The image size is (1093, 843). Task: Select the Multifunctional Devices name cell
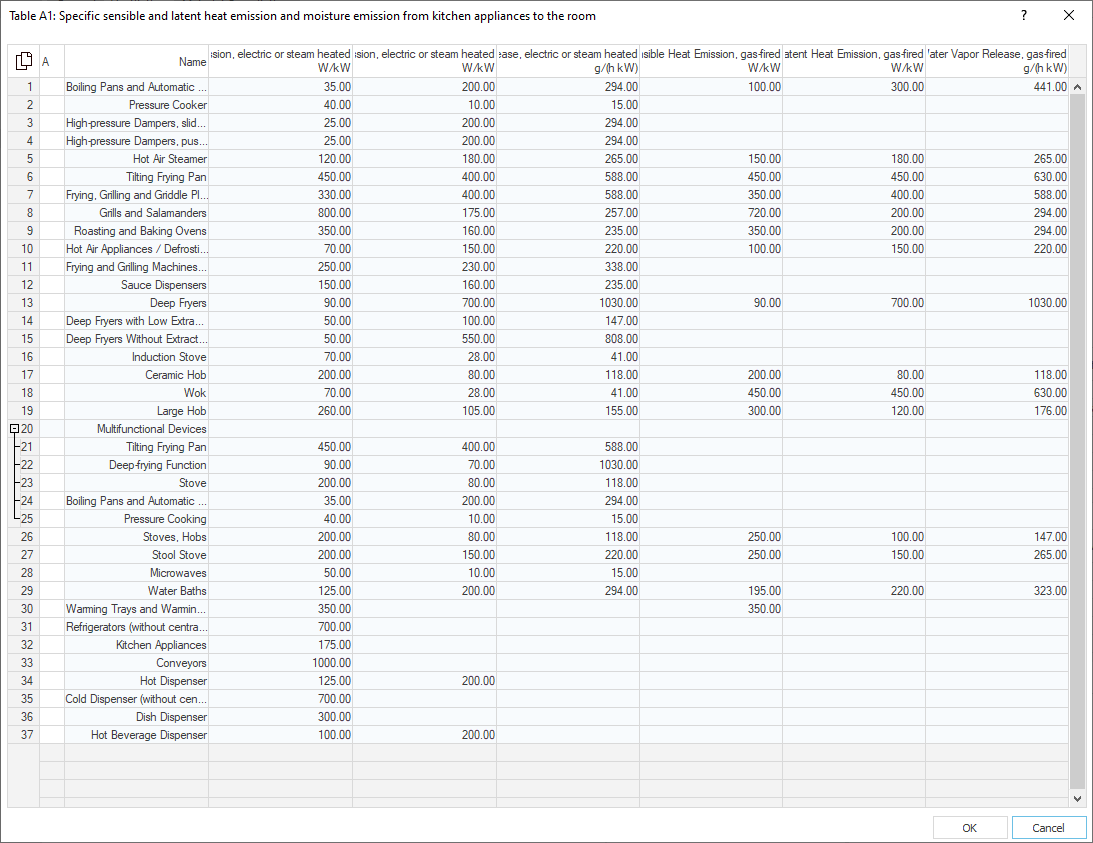[137, 429]
